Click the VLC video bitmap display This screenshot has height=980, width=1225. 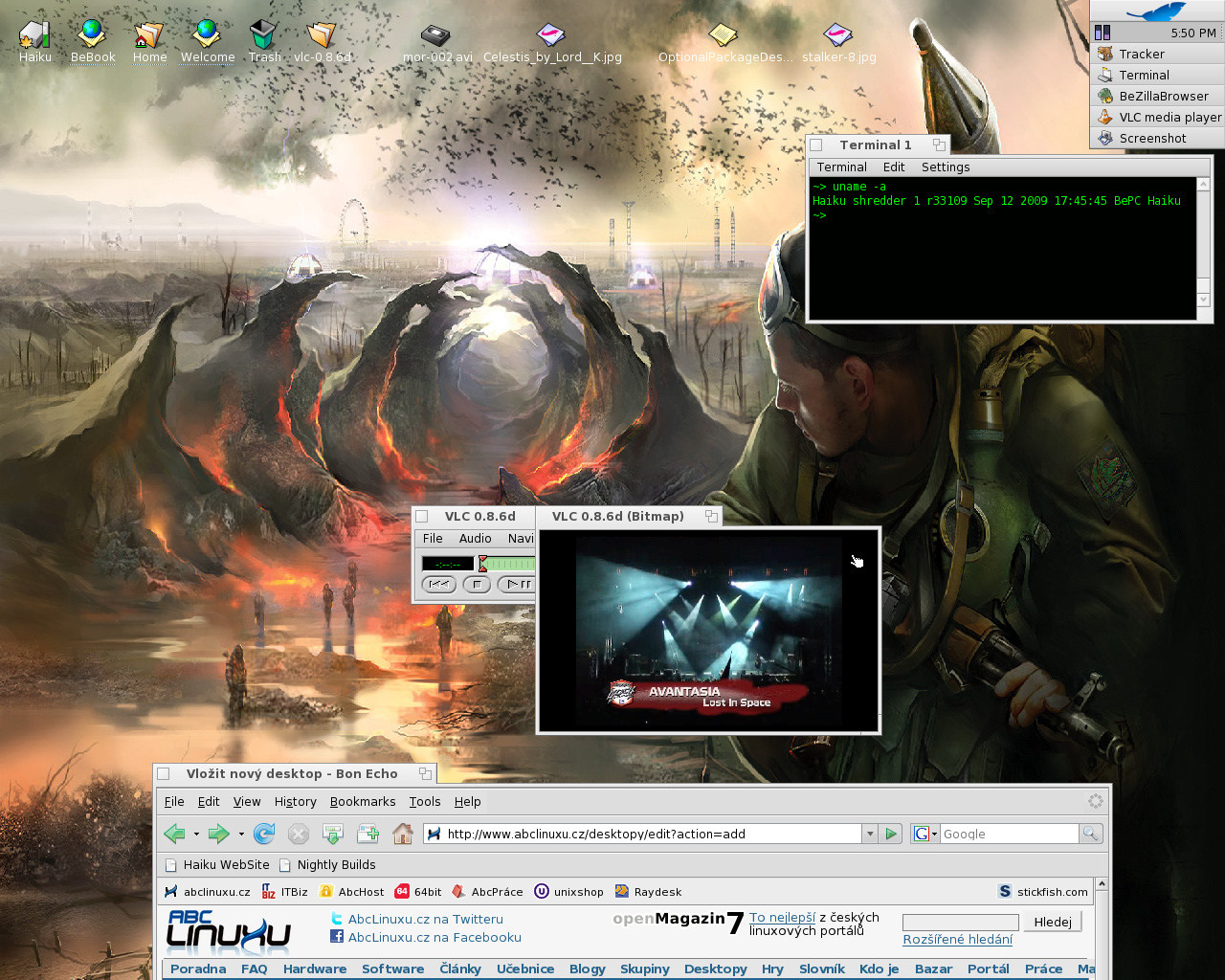pos(708,631)
